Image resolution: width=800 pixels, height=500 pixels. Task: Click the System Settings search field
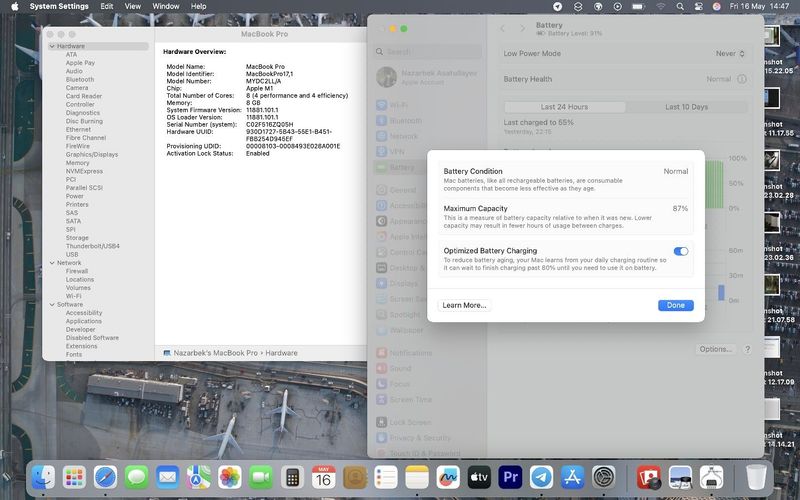tap(428, 52)
